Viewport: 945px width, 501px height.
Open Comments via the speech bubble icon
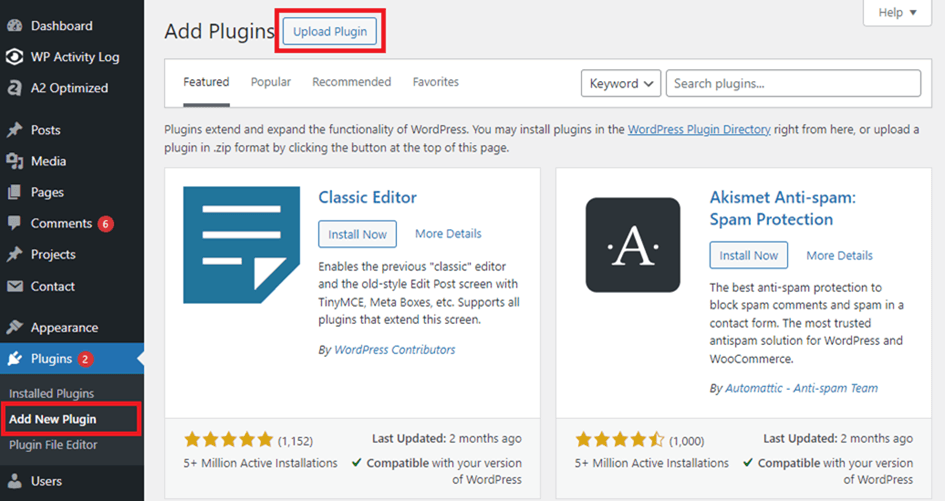tap(14, 223)
